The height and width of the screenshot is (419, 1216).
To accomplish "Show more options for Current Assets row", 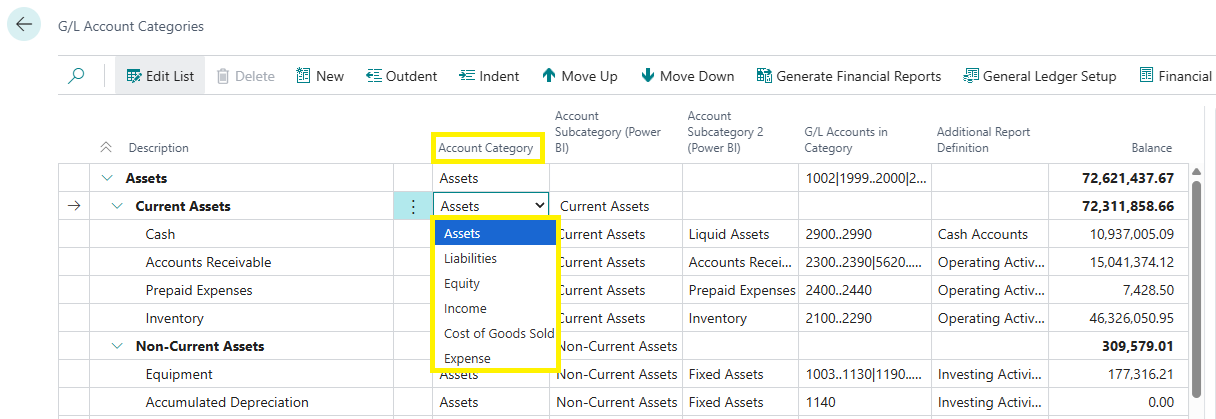I will (x=414, y=206).
